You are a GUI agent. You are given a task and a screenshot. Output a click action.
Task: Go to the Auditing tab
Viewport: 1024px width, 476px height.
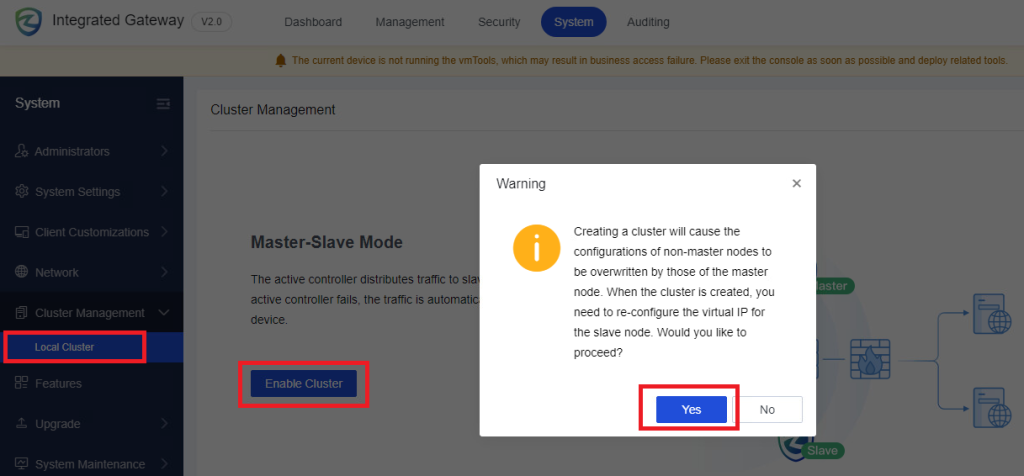pos(648,22)
